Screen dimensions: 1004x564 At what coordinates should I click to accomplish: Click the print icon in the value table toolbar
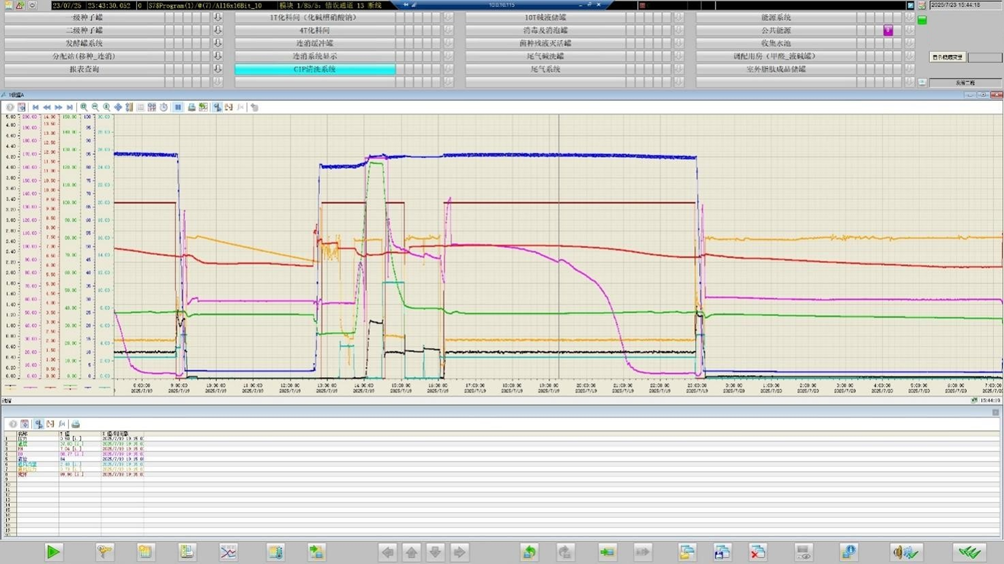(76, 424)
